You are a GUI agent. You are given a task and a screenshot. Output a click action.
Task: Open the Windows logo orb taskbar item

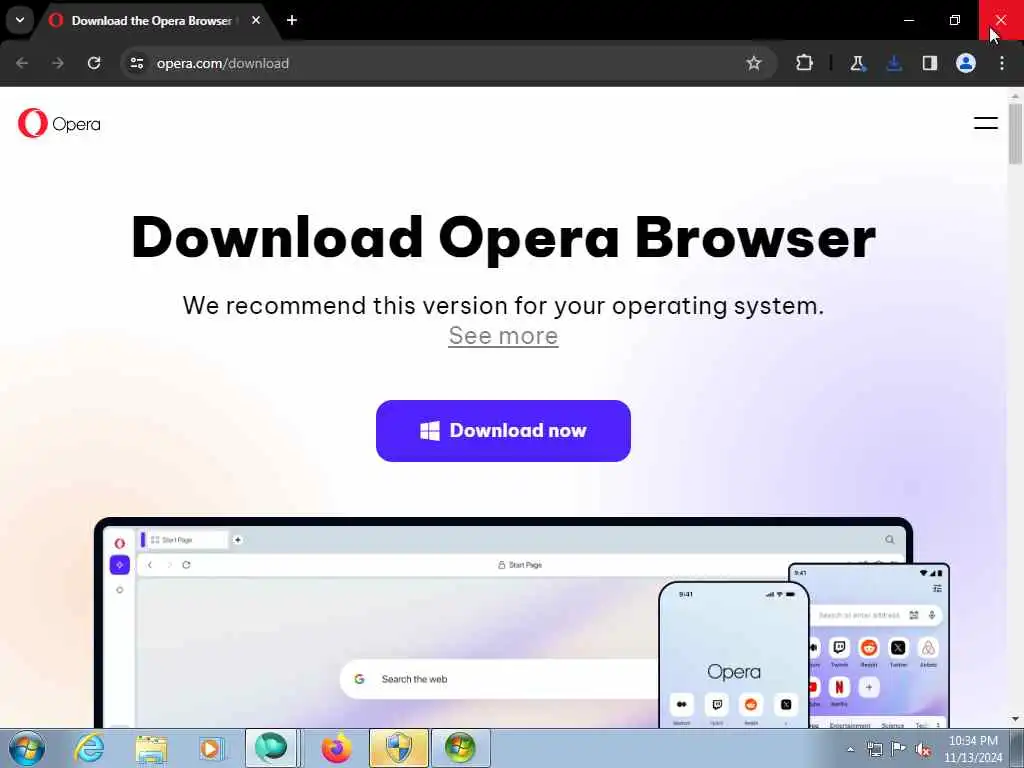pyautogui.click(x=460, y=748)
